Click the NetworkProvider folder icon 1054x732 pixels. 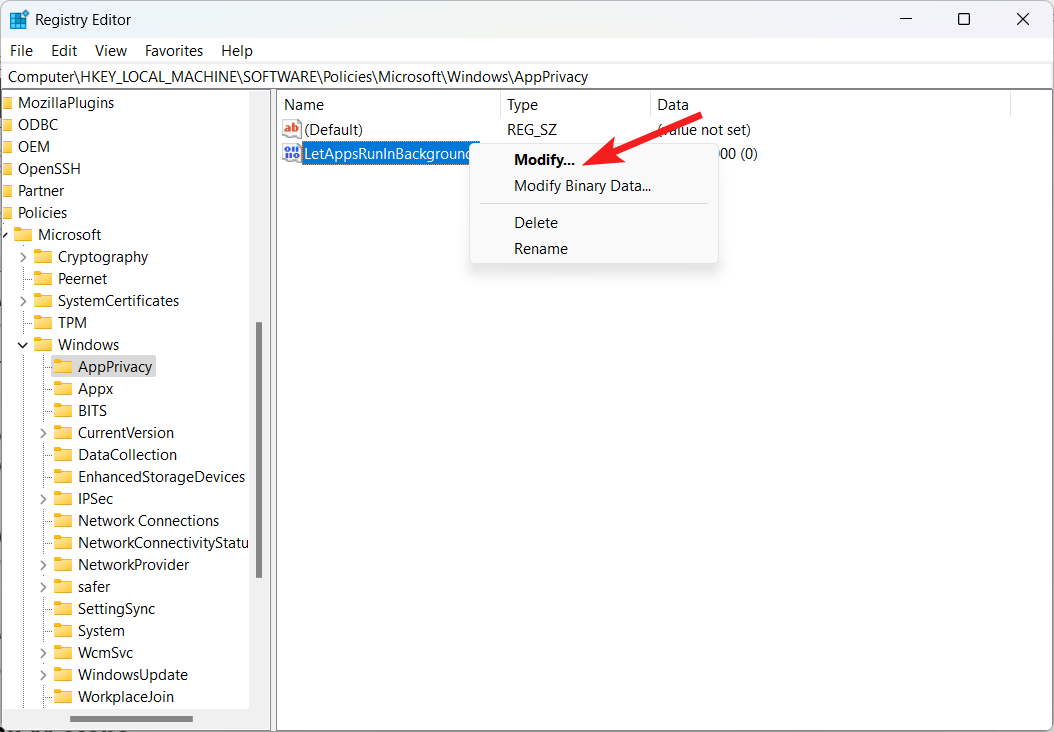tap(63, 565)
